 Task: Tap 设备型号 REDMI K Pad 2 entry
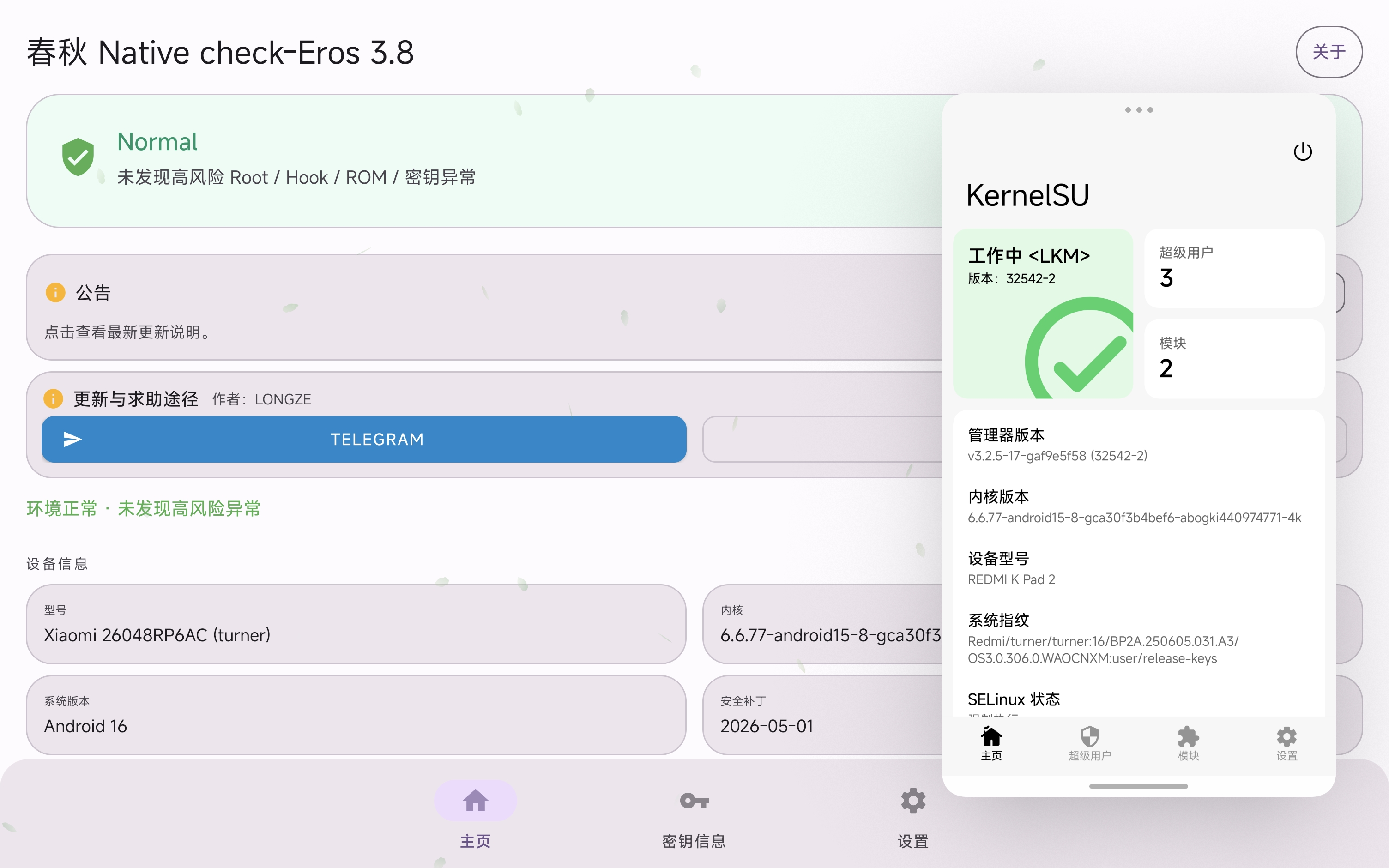point(1139,569)
